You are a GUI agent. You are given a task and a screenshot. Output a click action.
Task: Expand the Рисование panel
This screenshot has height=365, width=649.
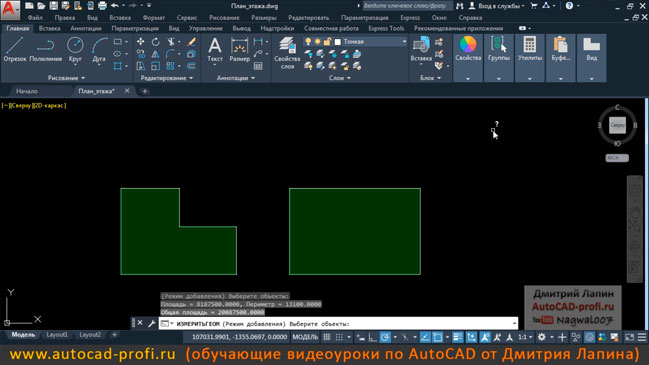coord(66,78)
